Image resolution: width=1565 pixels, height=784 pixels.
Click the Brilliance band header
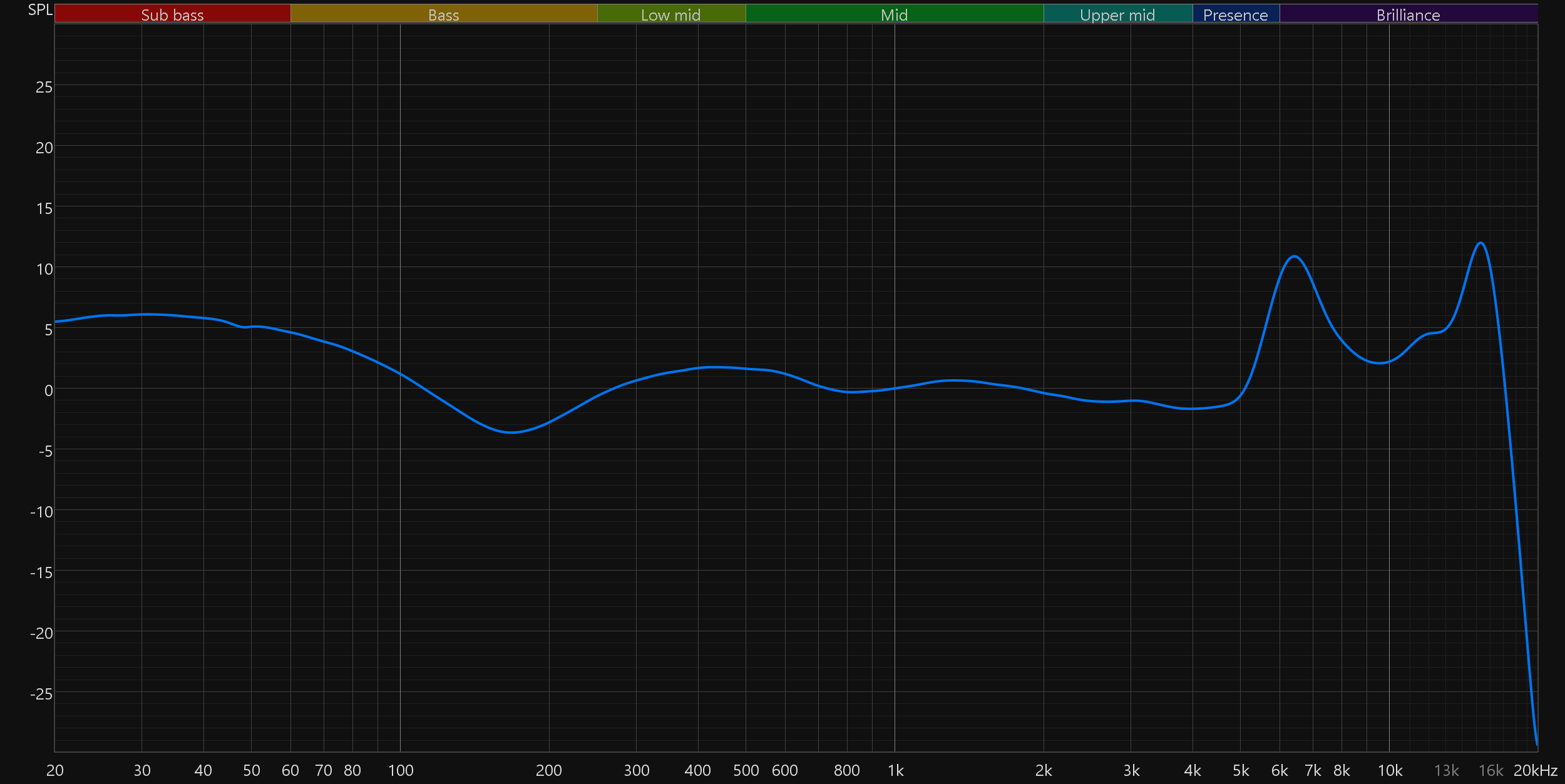(1408, 14)
